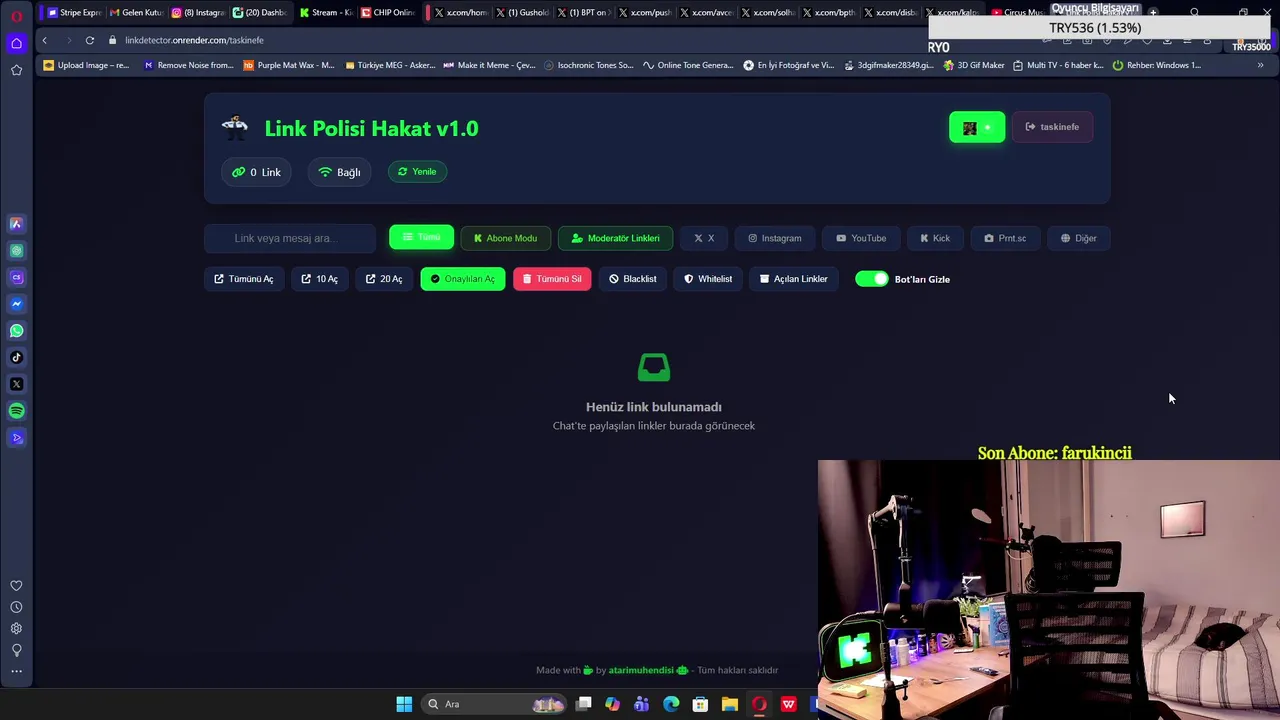Open the sidebar settings gear icon
The height and width of the screenshot is (720, 1280).
[x=16, y=629]
